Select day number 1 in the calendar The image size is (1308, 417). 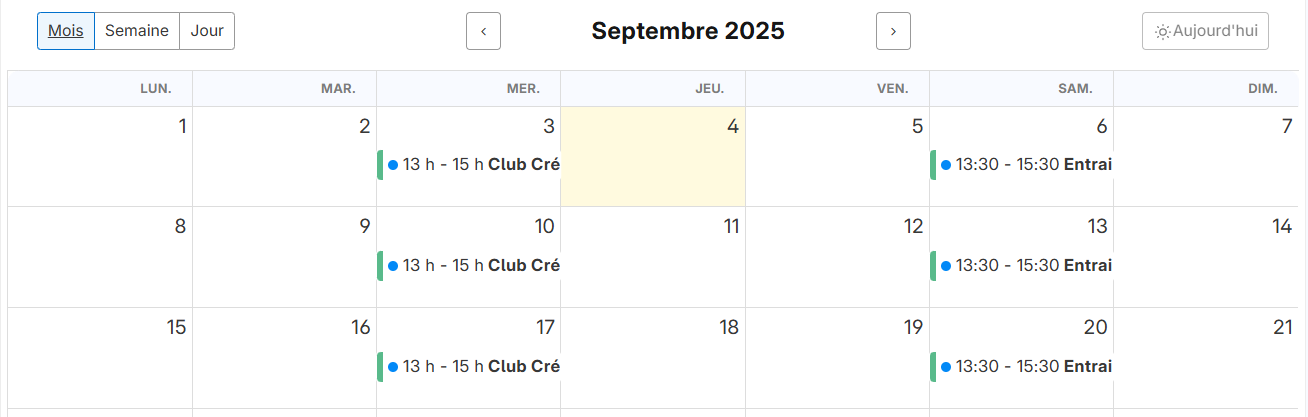click(x=182, y=127)
